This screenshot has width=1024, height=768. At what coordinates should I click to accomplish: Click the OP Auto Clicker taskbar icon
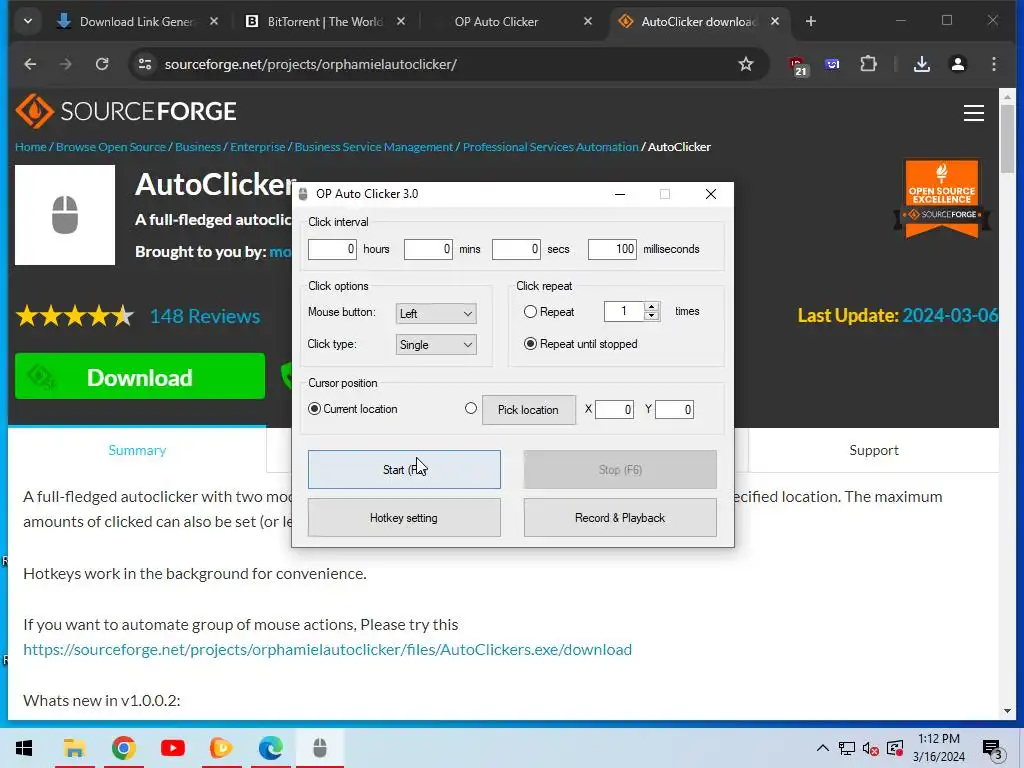pos(319,748)
